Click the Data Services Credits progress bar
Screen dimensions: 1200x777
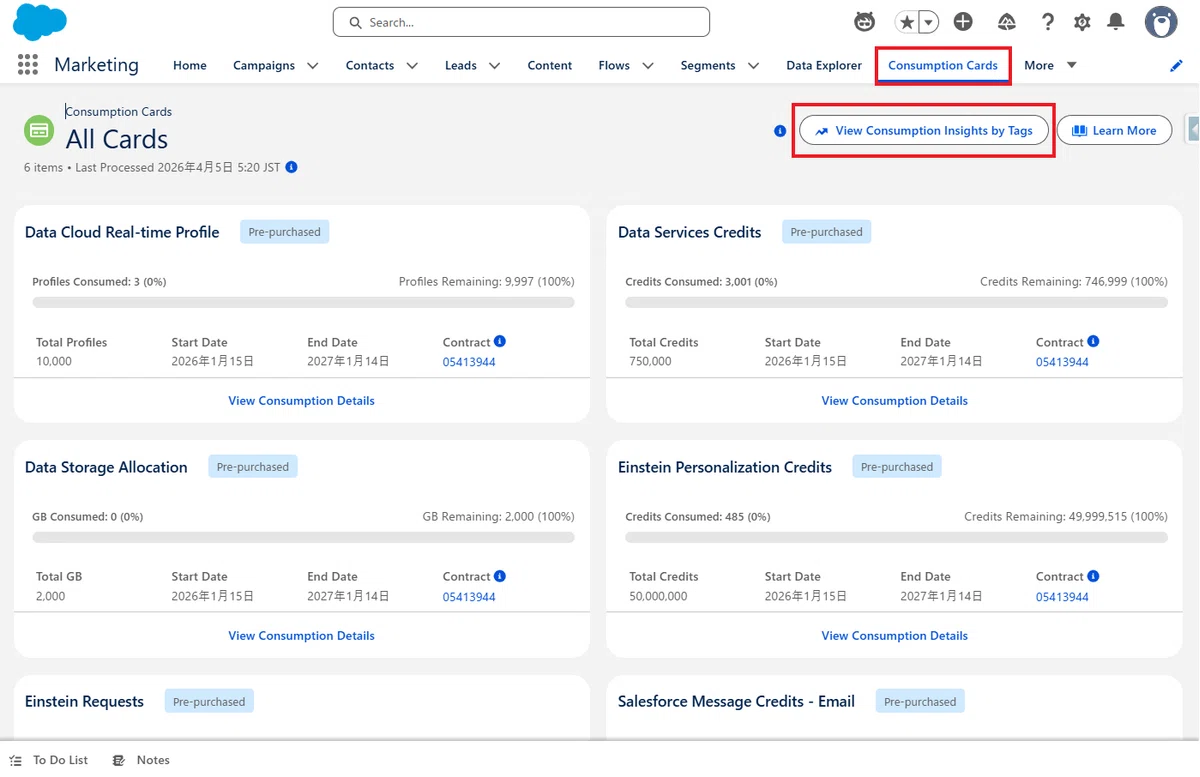click(x=896, y=302)
